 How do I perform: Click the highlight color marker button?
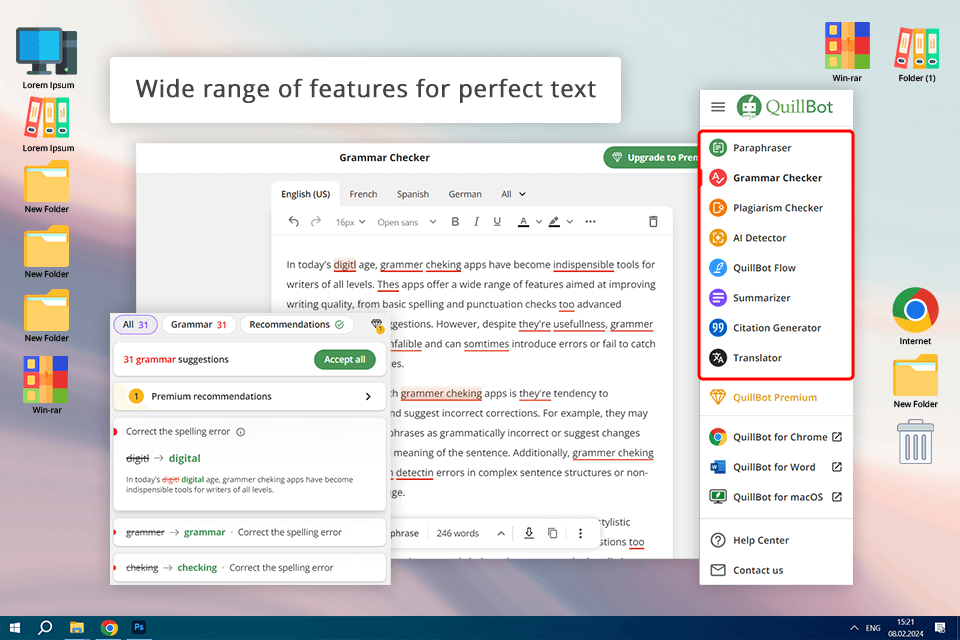tap(554, 222)
